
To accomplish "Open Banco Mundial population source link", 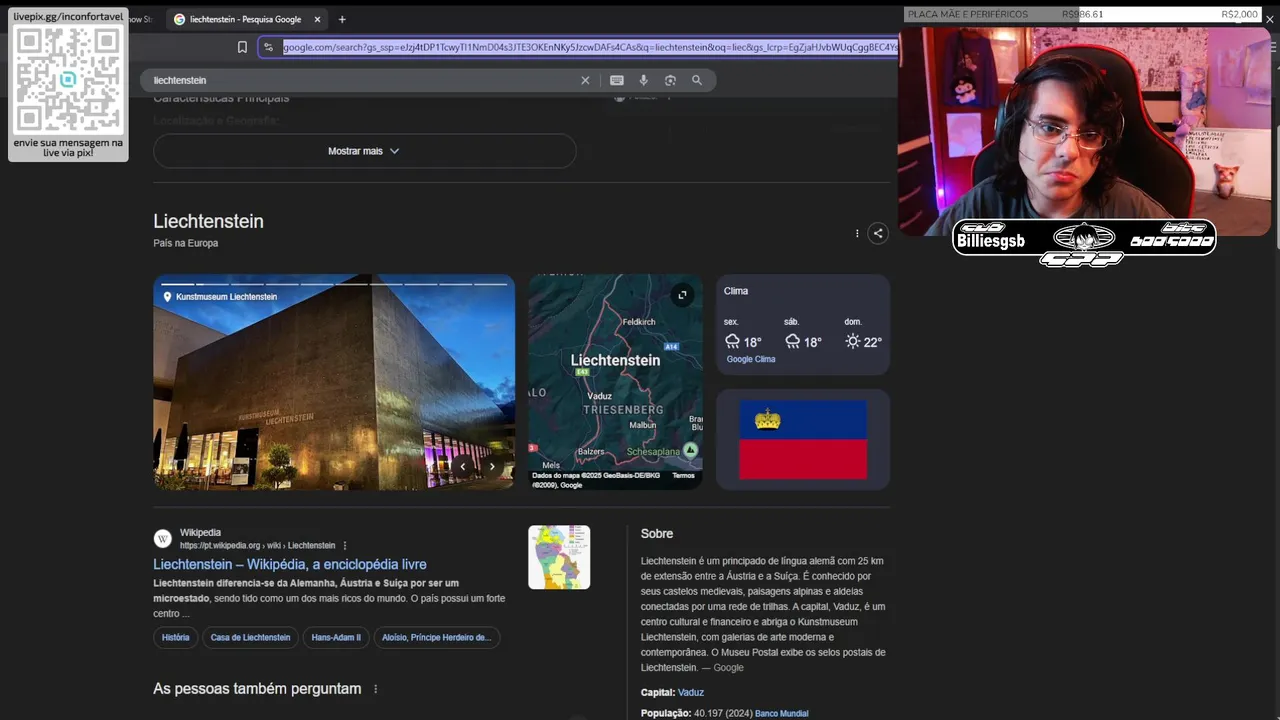I will pyautogui.click(x=781, y=713).
